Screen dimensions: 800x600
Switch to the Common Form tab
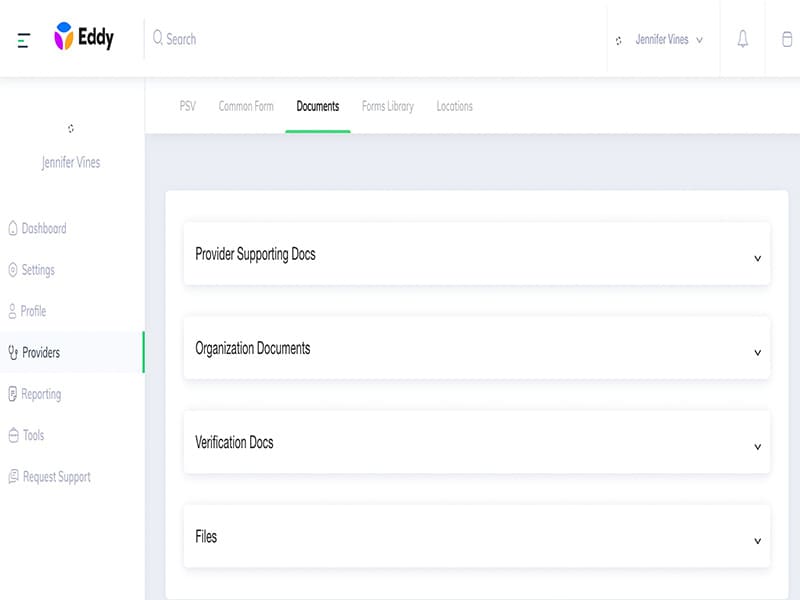[246, 106]
